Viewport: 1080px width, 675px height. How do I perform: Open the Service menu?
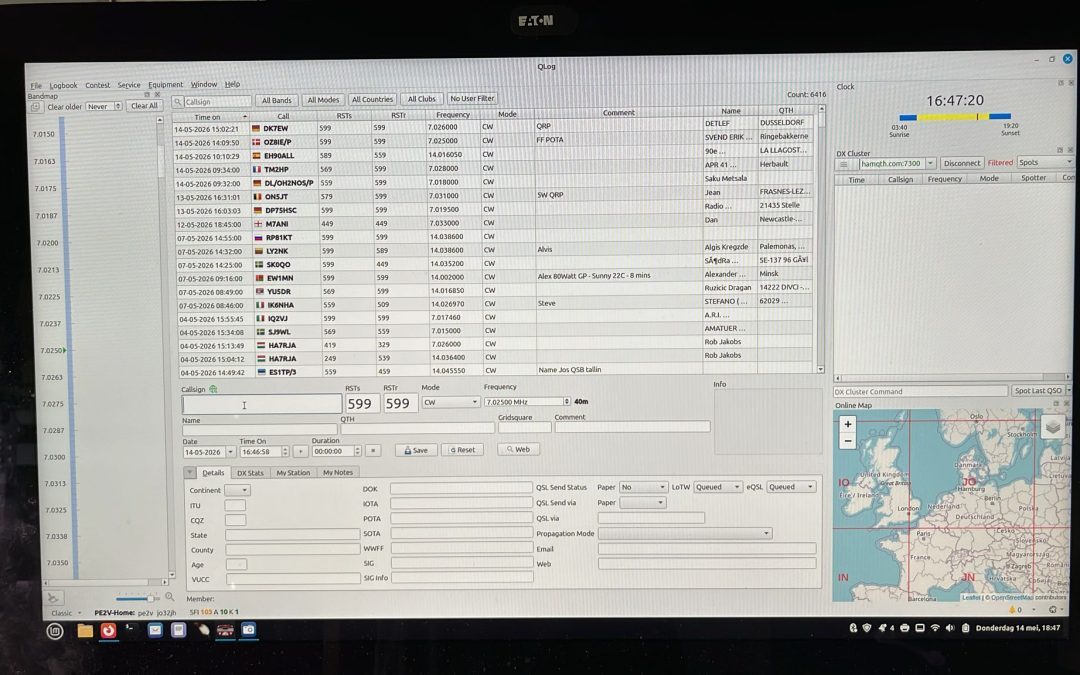[129, 85]
